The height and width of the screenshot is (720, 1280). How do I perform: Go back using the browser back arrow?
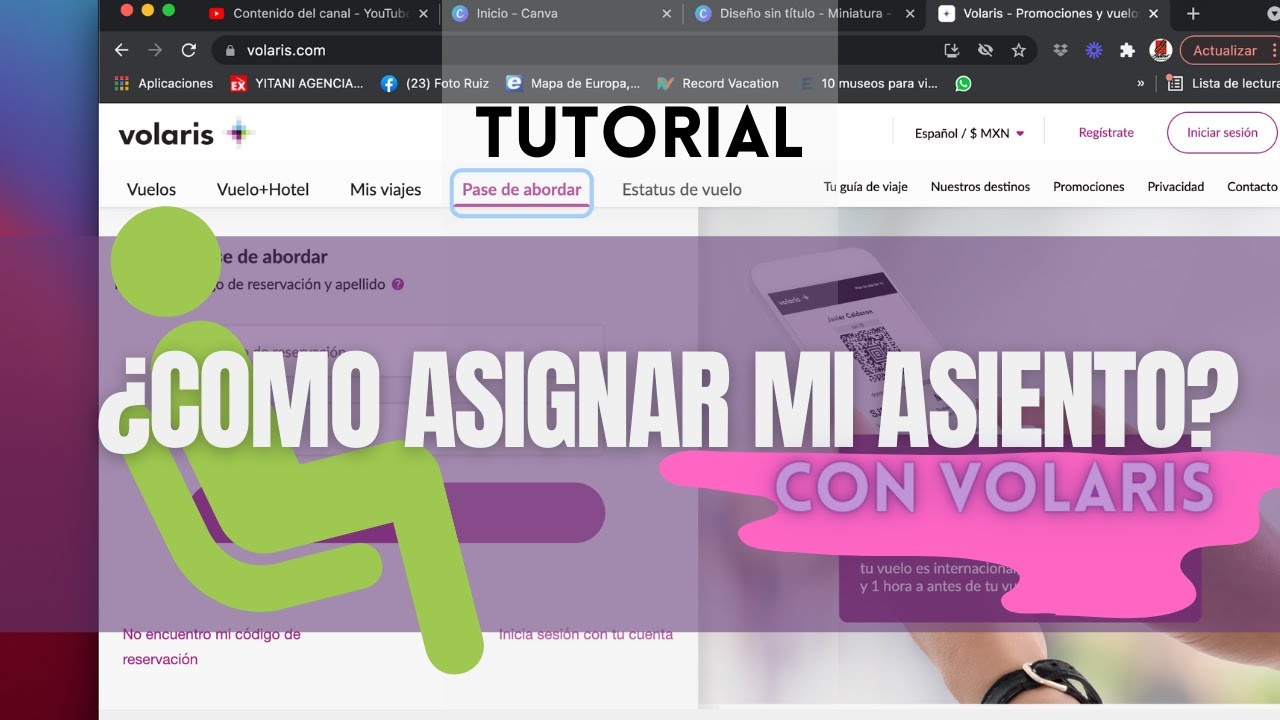(122, 50)
